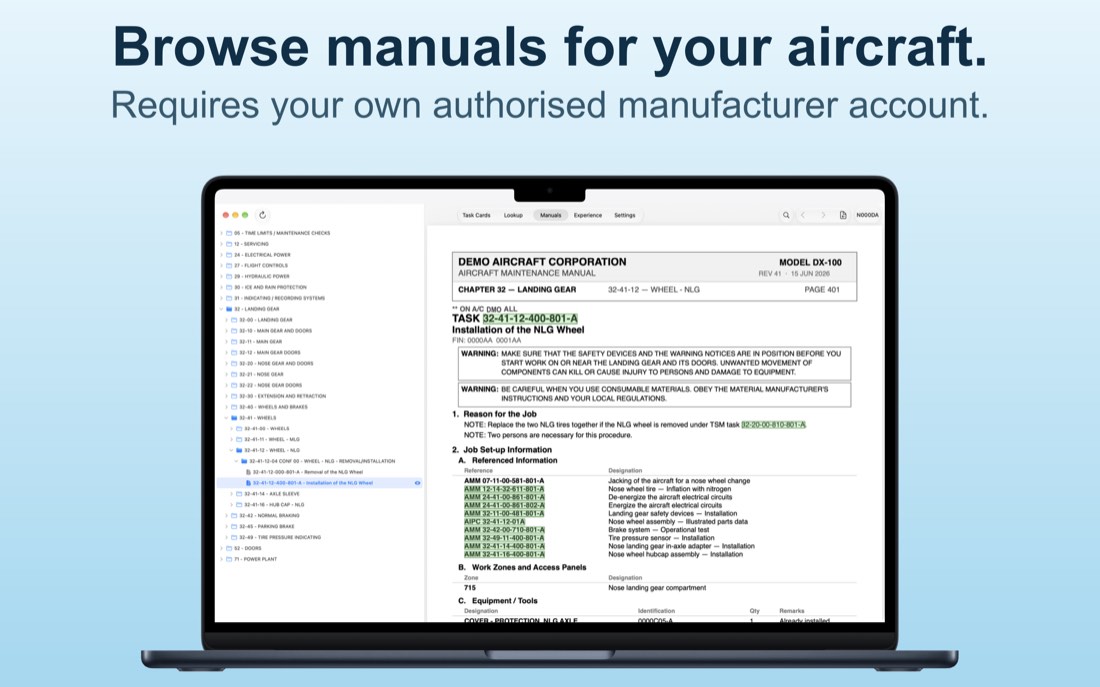Toggle the eye icon on the selected task row
1100x687 pixels.
(x=417, y=483)
